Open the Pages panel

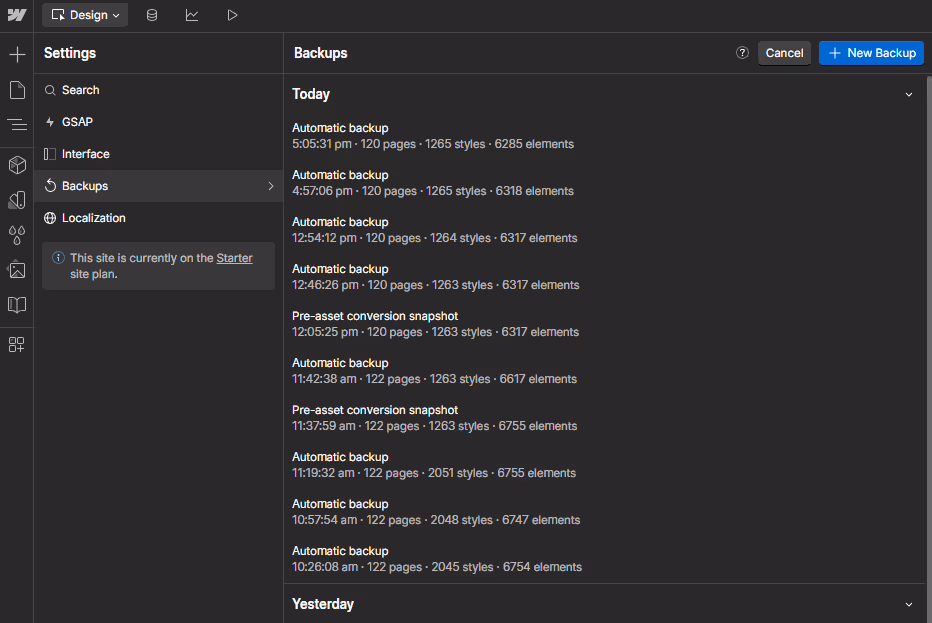tap(16, 90)
